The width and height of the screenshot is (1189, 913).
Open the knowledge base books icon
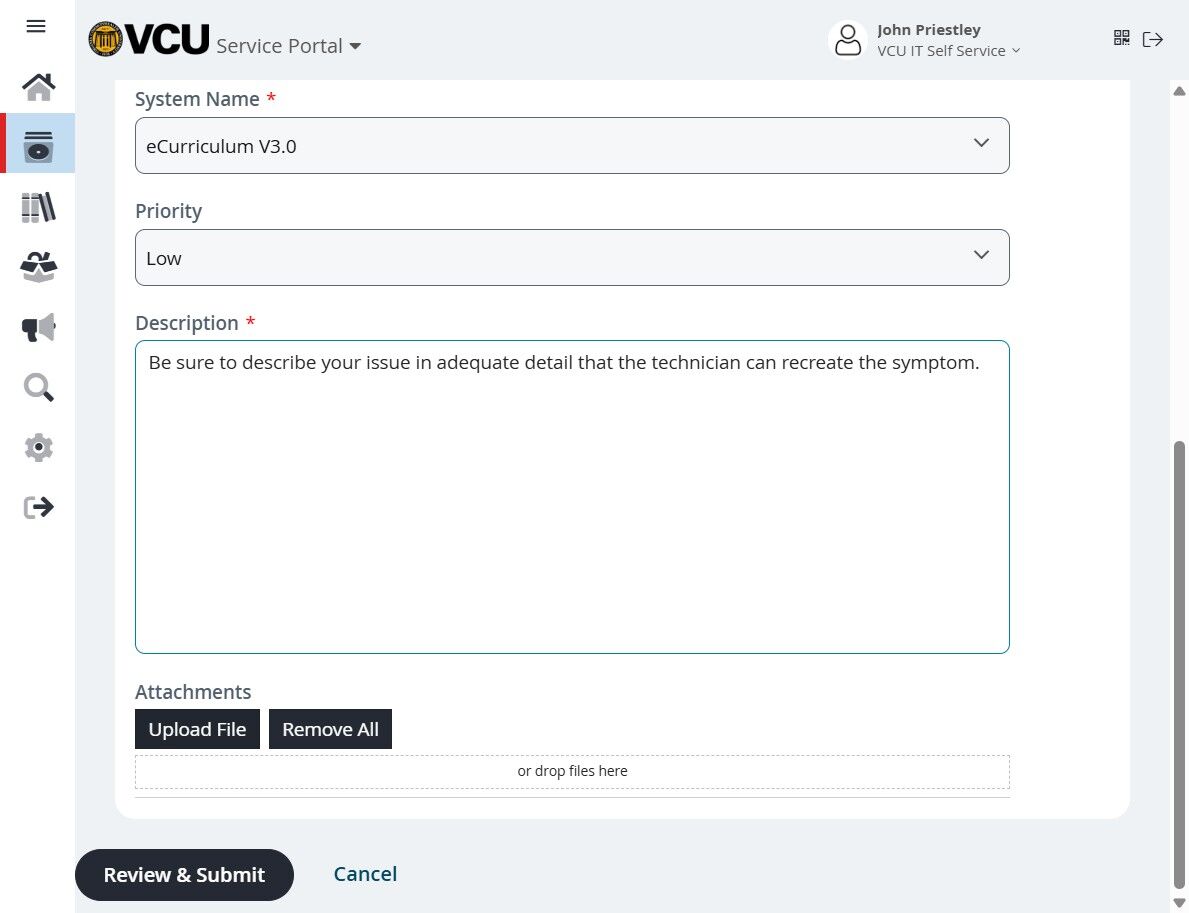pyautogui.click(x=38, y=207)
